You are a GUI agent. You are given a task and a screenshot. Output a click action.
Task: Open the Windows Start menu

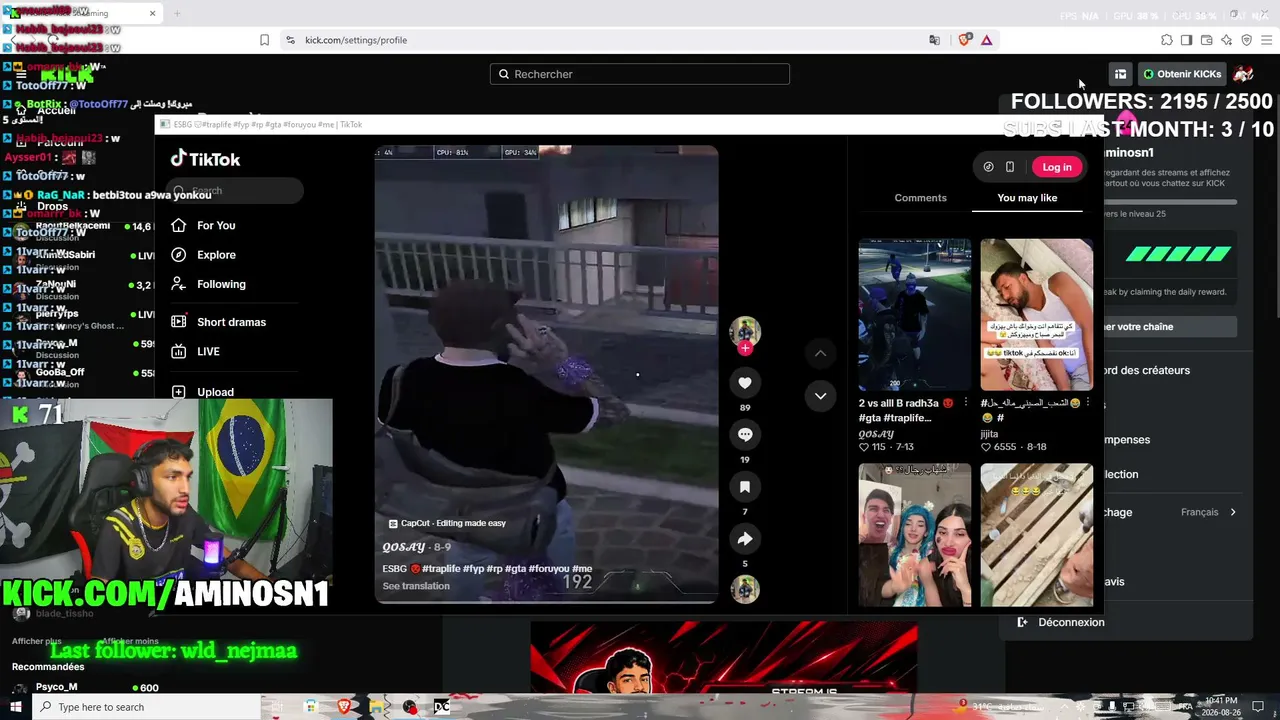[x=16, y=707]
